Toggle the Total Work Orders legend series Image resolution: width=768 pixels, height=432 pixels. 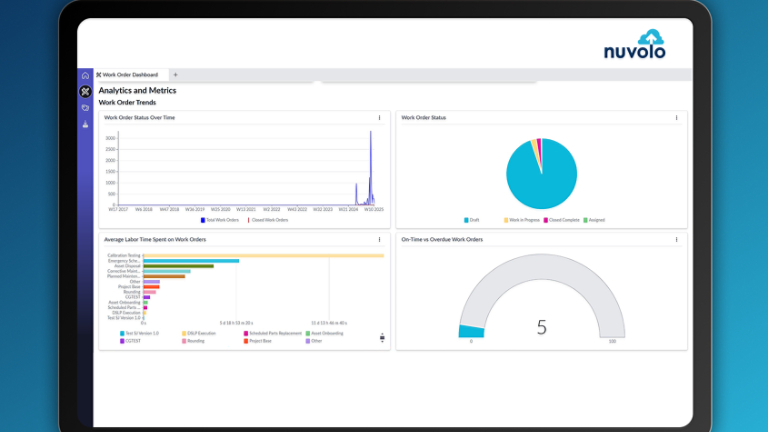pyautogui.click(x=219, y=220)
